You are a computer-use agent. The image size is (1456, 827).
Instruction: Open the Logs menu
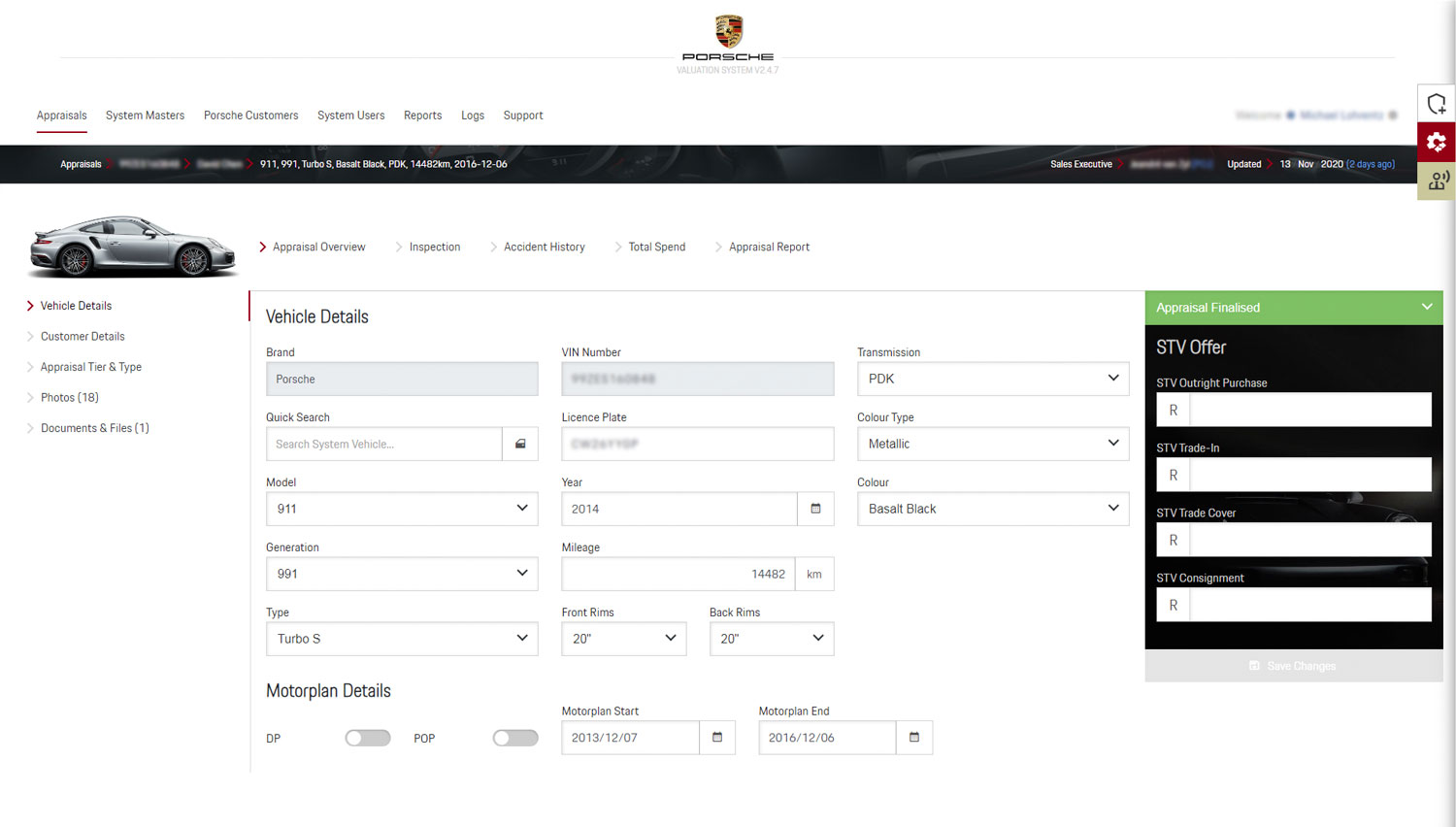[473, 116]
